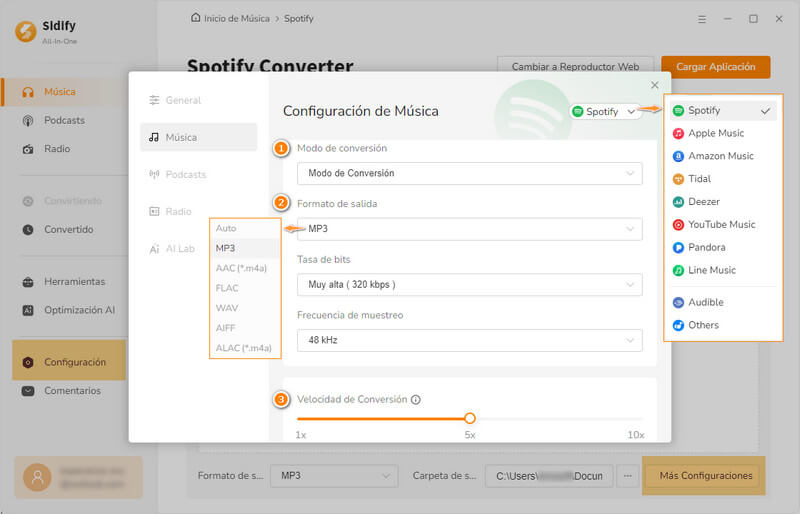The width and height of the screenshot is (800, 514).
Task: Select Auto output format option
Action: [x=245, y=228]
